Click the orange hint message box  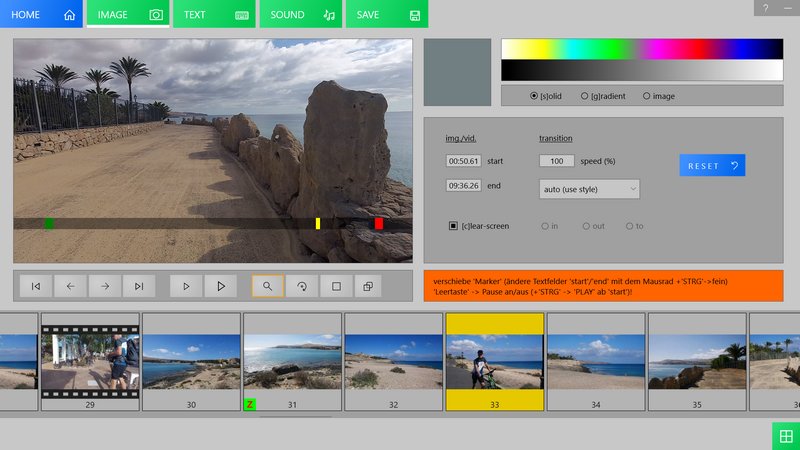click(x=604, y=286)
